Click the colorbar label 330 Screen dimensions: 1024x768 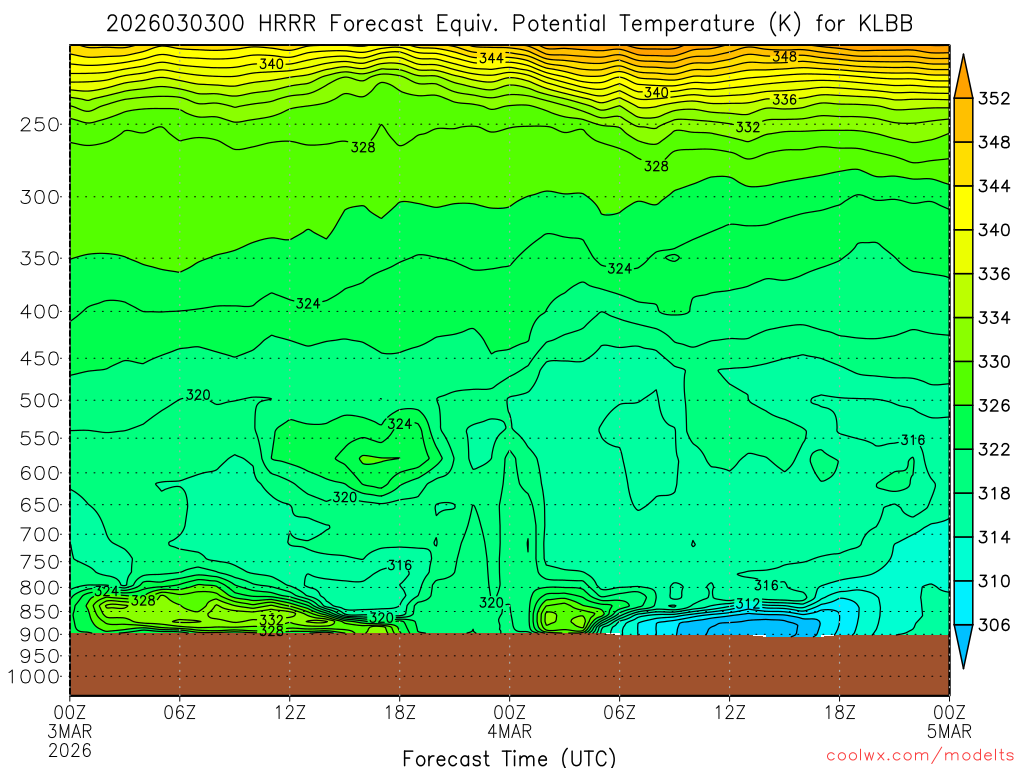[994, 362]
